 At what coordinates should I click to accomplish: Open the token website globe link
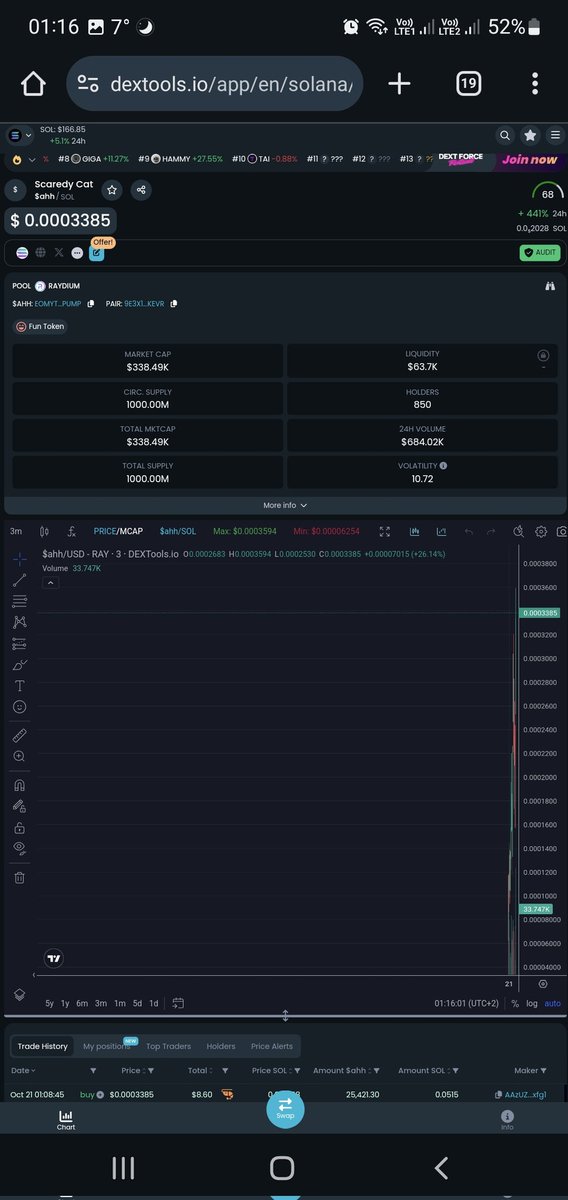[x=40, y=253]
